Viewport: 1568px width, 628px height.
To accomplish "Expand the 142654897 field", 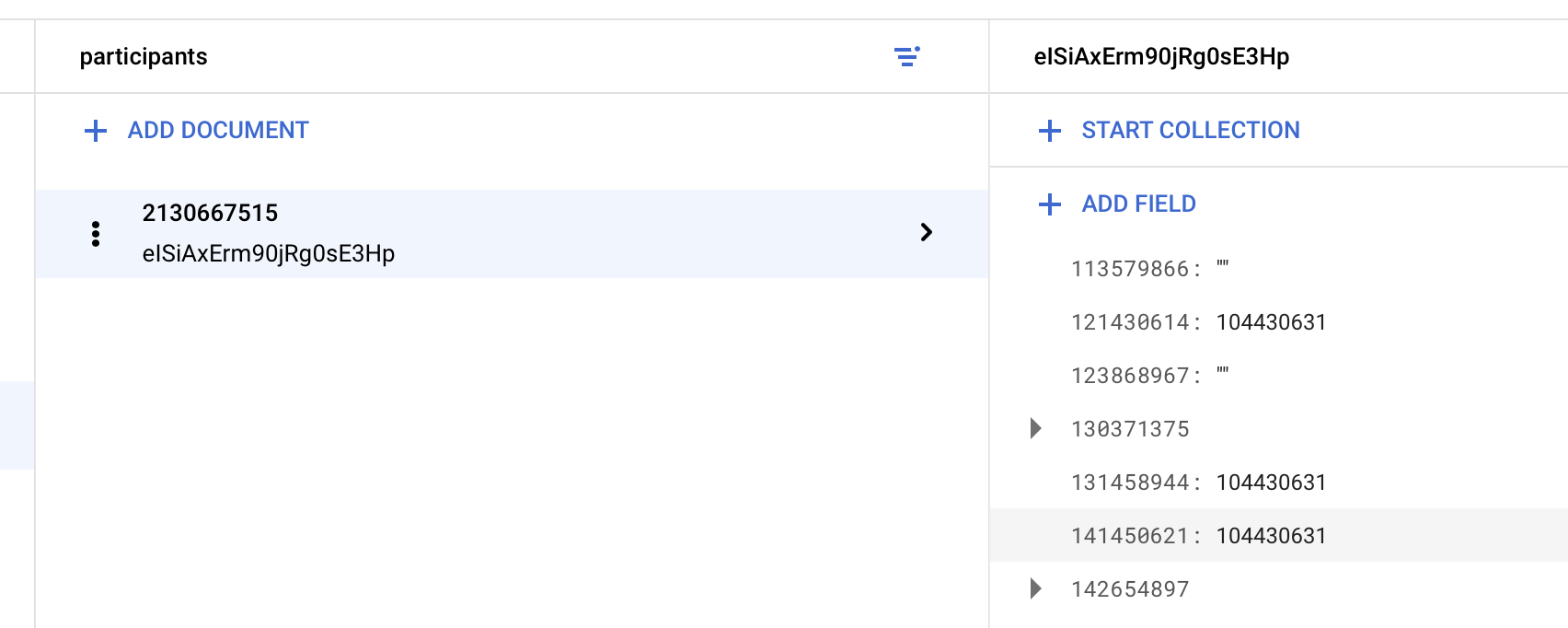I will pyautogui.click(x=1036, y=588).
